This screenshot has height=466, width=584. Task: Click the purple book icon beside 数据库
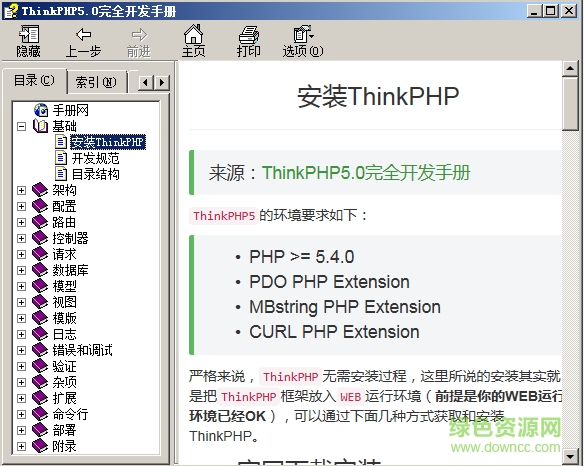pyautogui.click(x=40, y=270)
